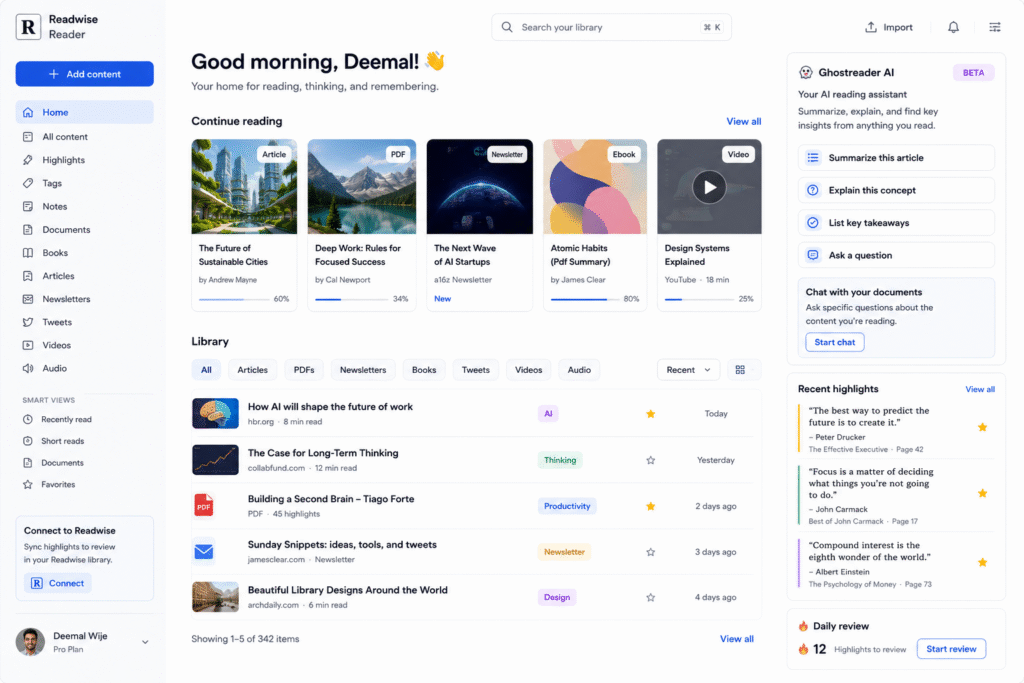Switch library to grid view icon
The image size is (1024, 683).
pyautogui.click(x=740, y=370)
